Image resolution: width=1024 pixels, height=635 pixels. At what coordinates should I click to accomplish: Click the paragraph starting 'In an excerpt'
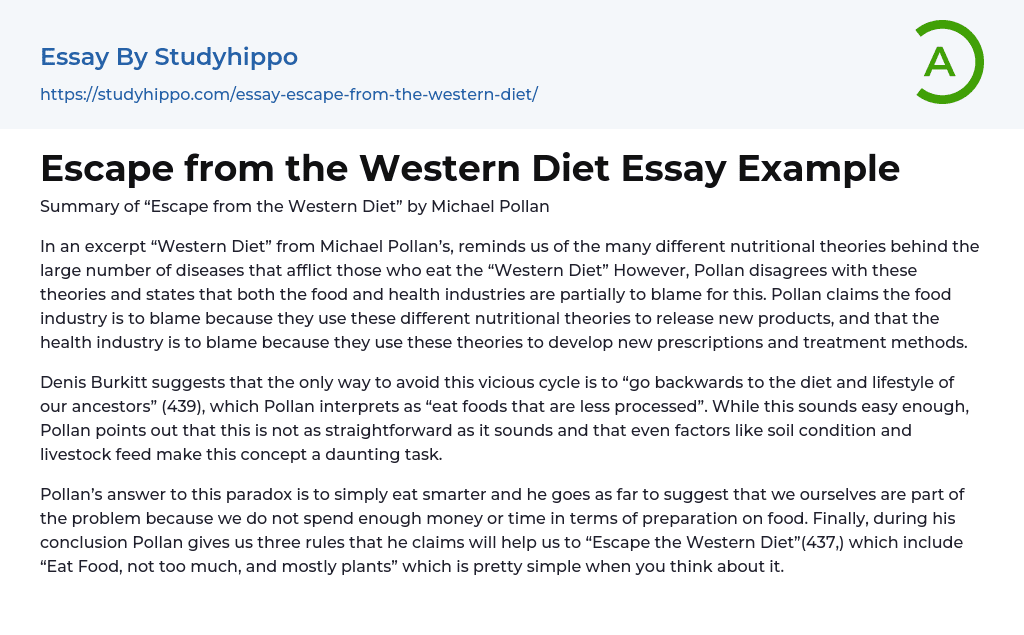point(509,294)
